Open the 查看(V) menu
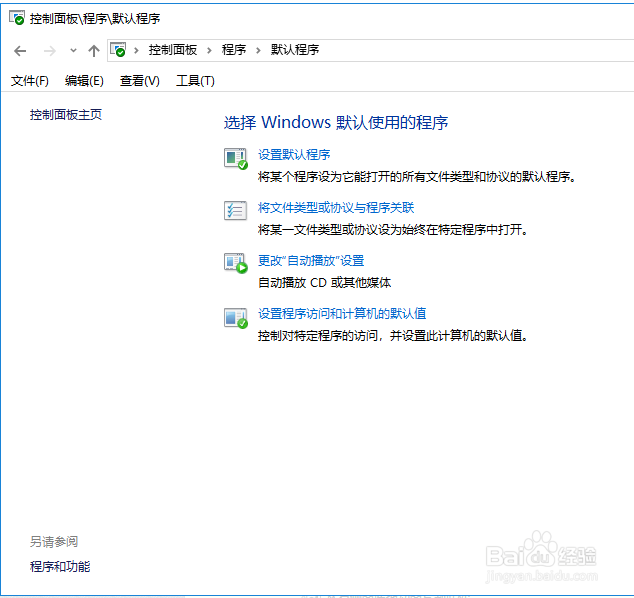 pyautogui.click(x=139, y=81)
